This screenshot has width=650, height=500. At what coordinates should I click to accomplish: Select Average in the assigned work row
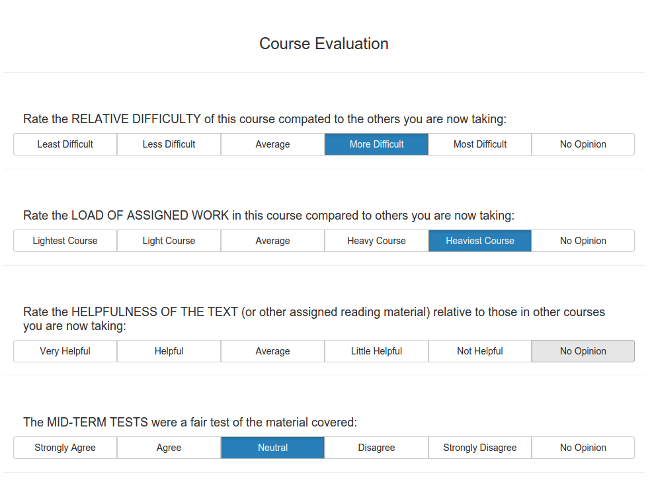(272, 241)
